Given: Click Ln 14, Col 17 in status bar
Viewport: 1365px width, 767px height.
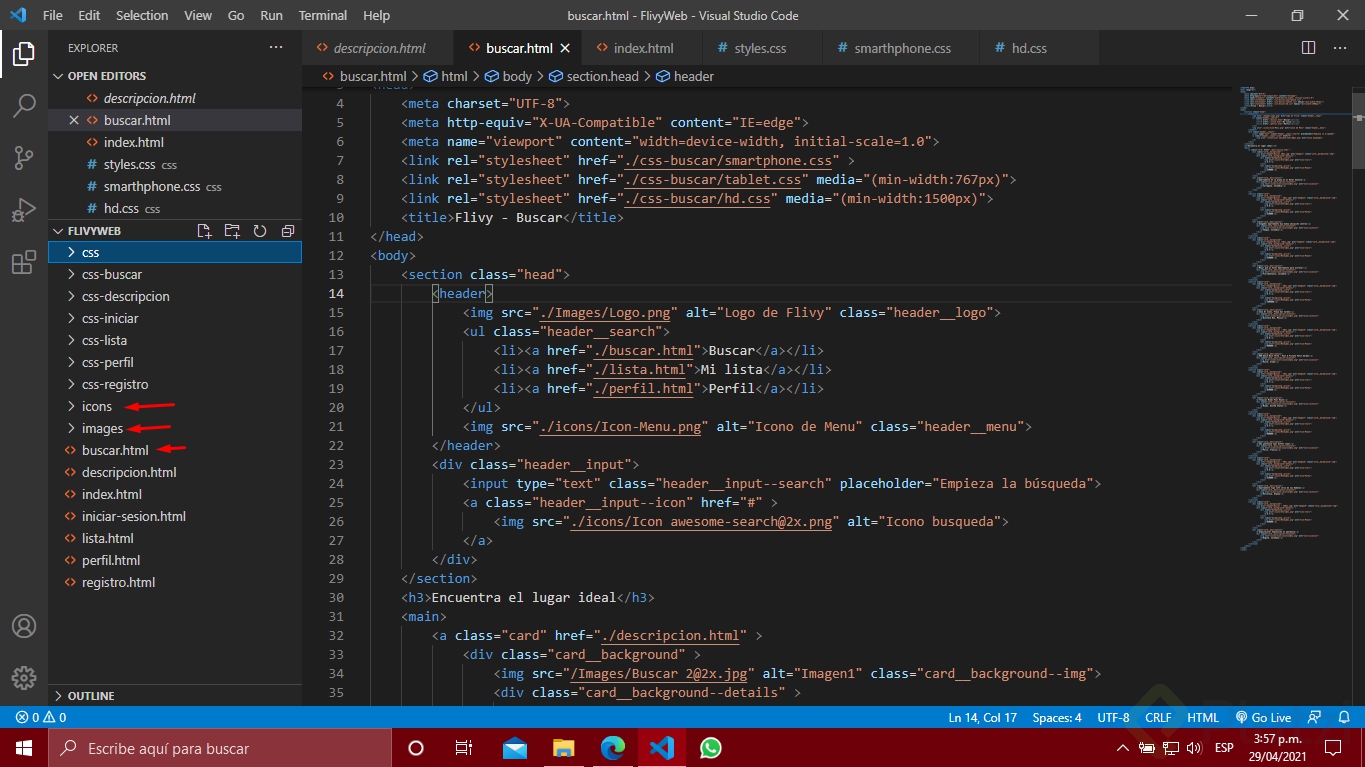Looking at the screenshot, I should point(982,717).
